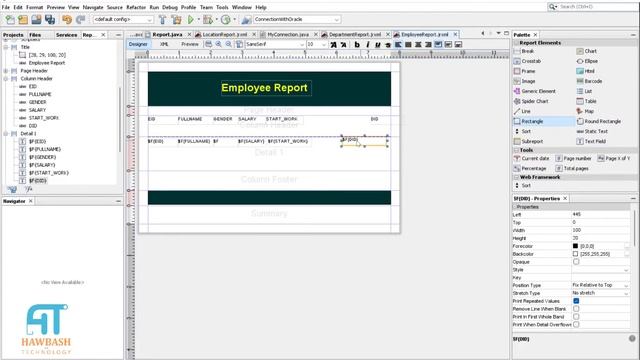Switch to the Report.java tab
Image resolution: width=640 pixels, height=360 pixels.
tap(167, 35)
